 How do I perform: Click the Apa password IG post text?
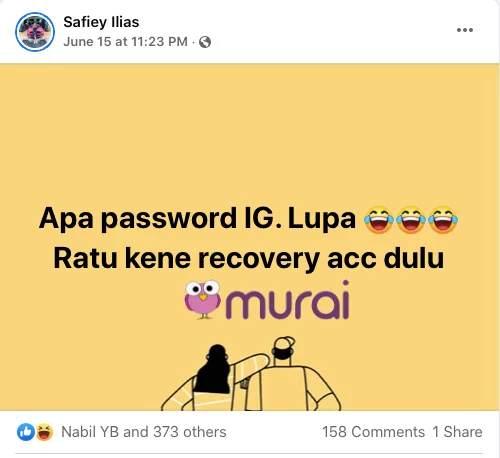pyautogui.click(x=197, y=218)
